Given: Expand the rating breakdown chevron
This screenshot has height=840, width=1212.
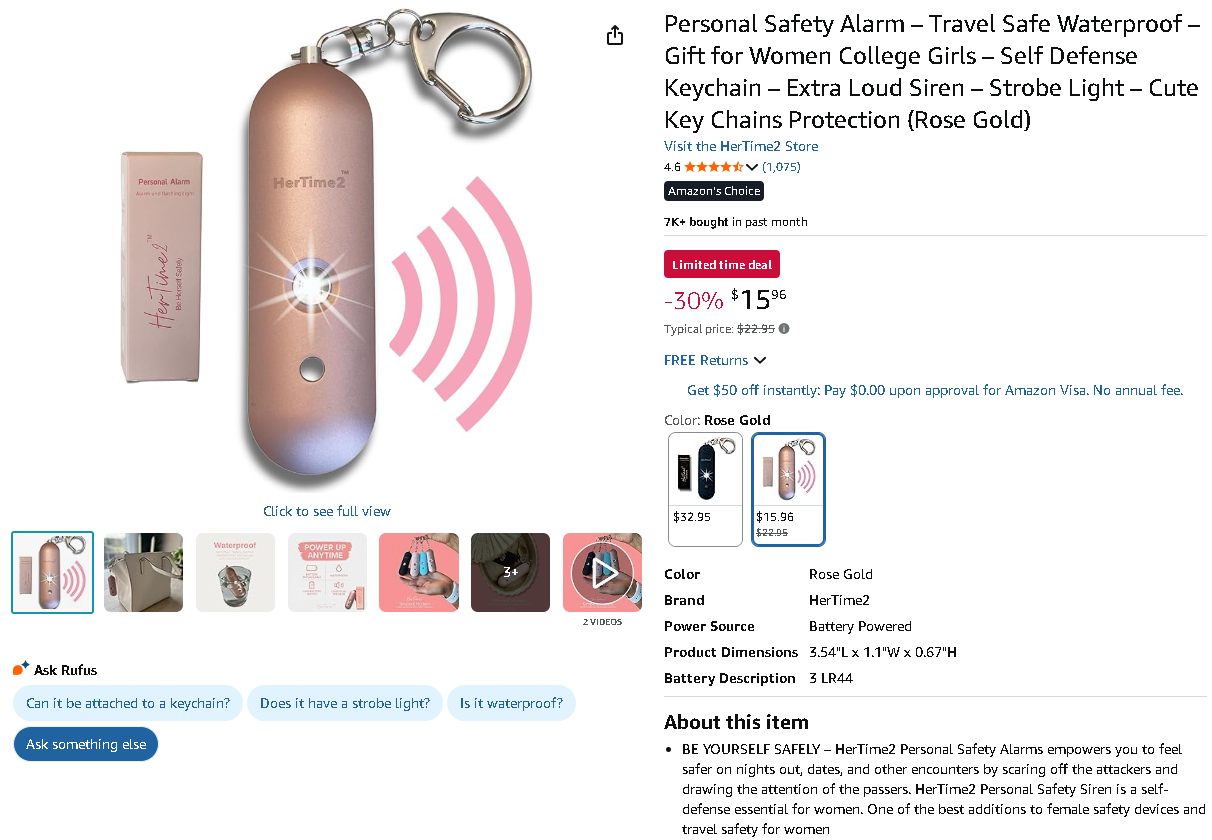Looking at the screenshot, I should 752,167.
